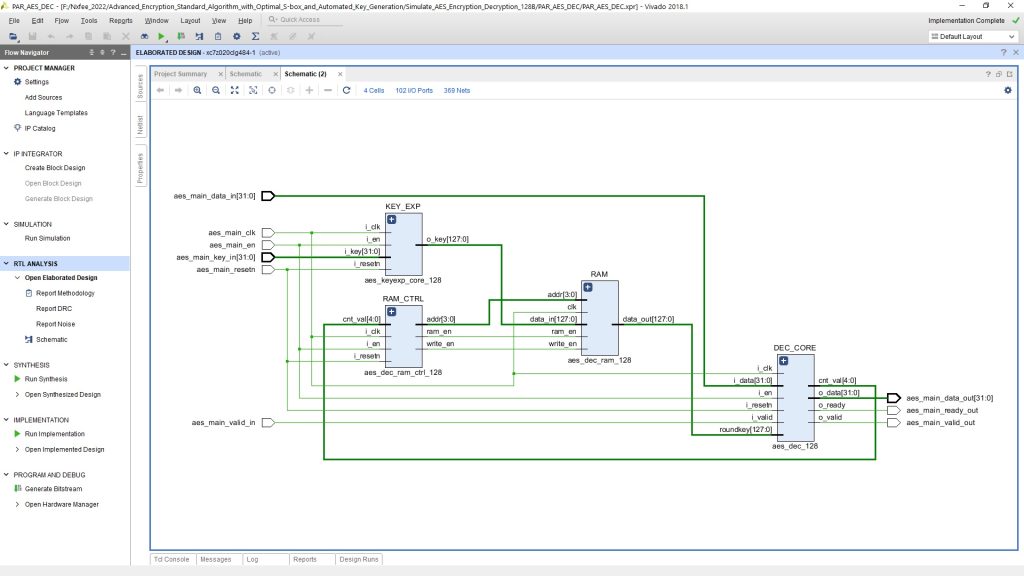Open schematic settings via gear icon
Image resolution: width=1024 pixels, height=576 pixels.
(1008, 90)
